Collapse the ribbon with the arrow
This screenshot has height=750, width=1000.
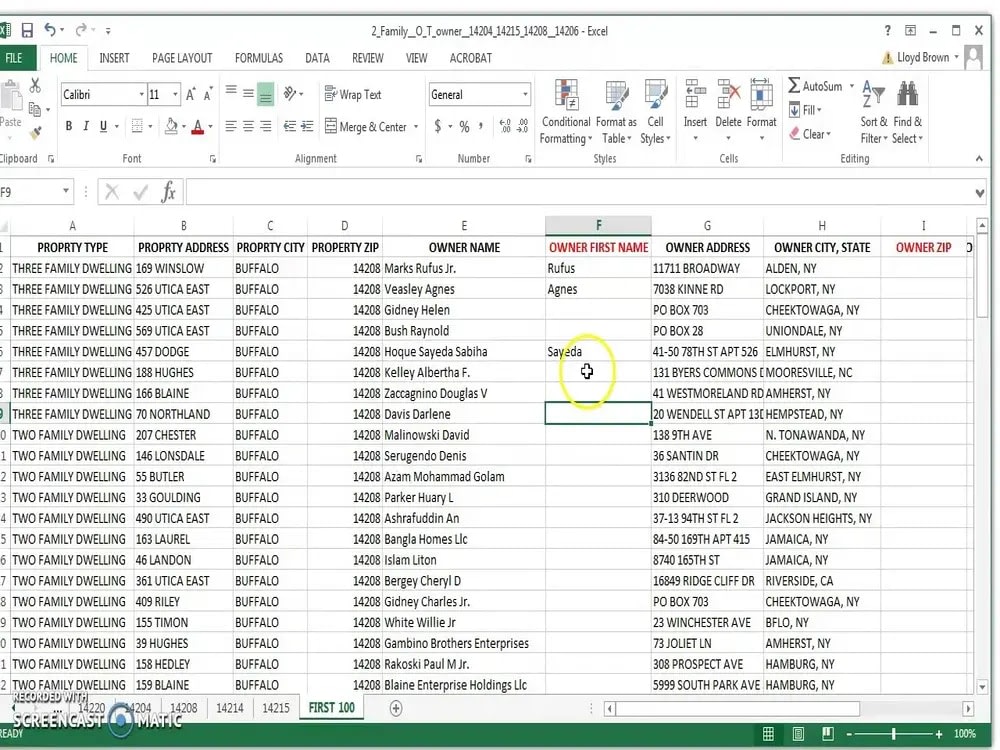point(979,158)
